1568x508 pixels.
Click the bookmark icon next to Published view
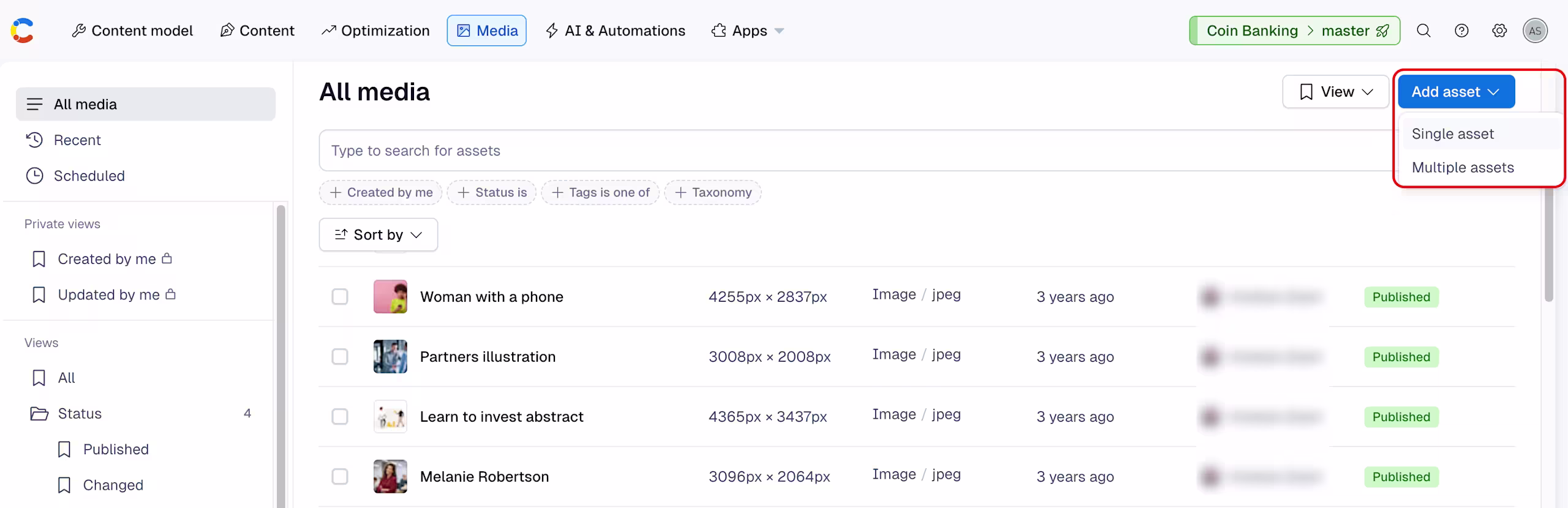[64, 449]
